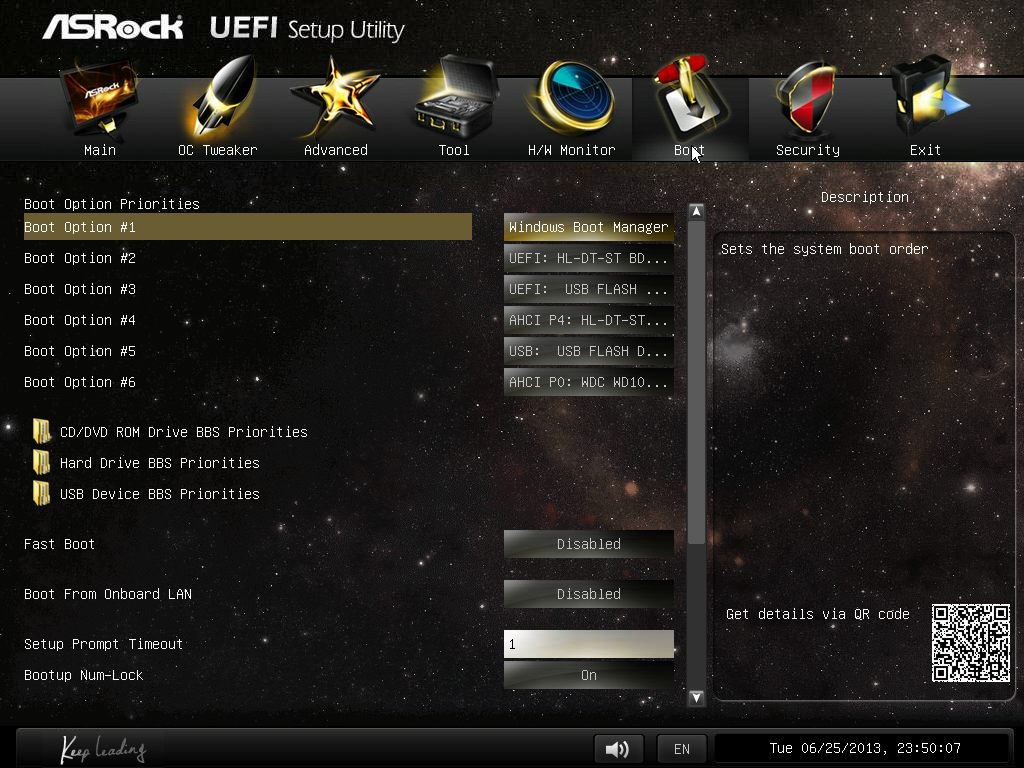Select Boot Option #3 row label
Image resolution: width=1024 pixels, height=768 pixels.
pos(80,289)
